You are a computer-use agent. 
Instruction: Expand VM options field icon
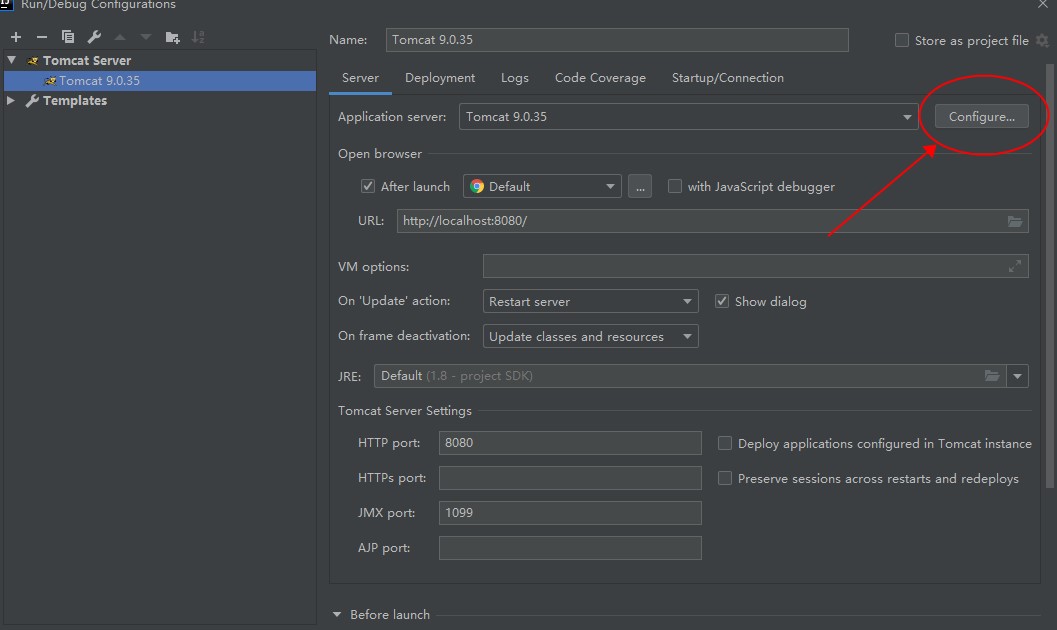[x=1015, y=267]
